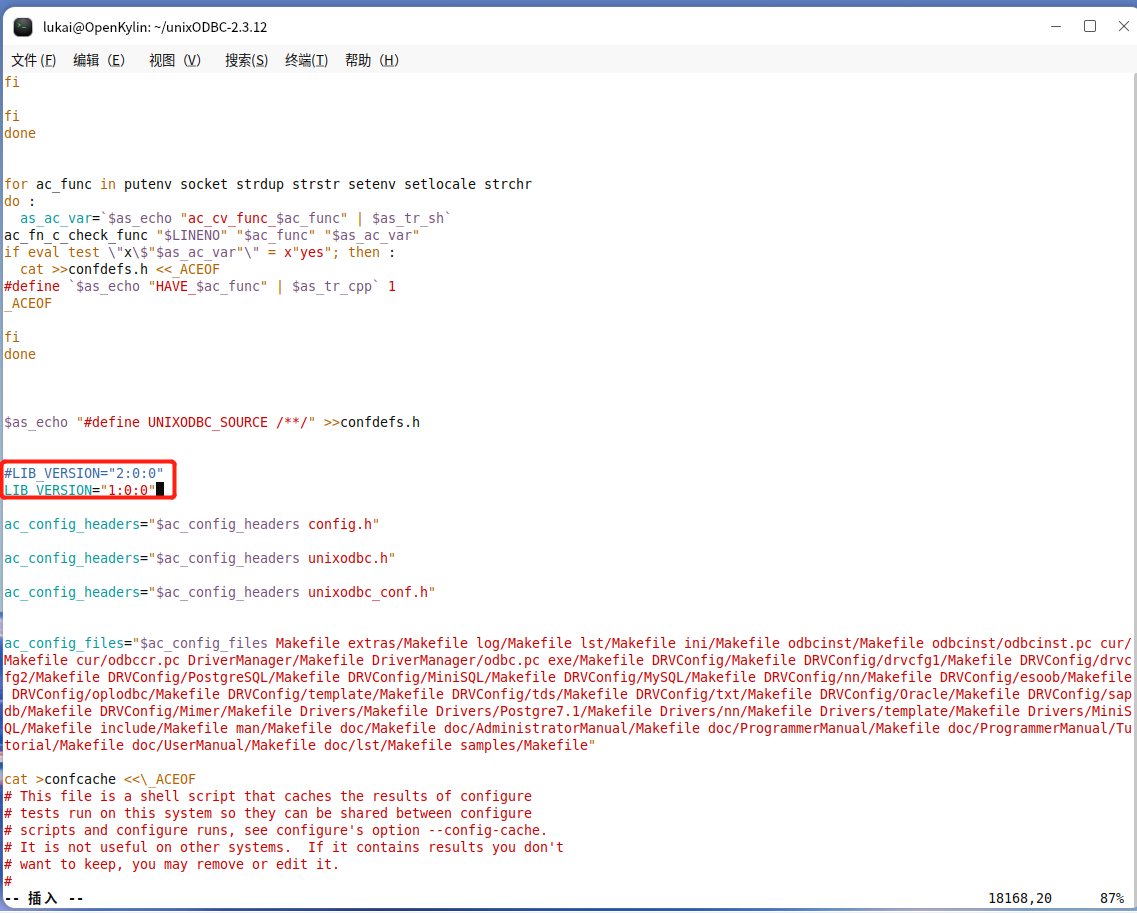Open the 终端(T) menu

point(306,60)
